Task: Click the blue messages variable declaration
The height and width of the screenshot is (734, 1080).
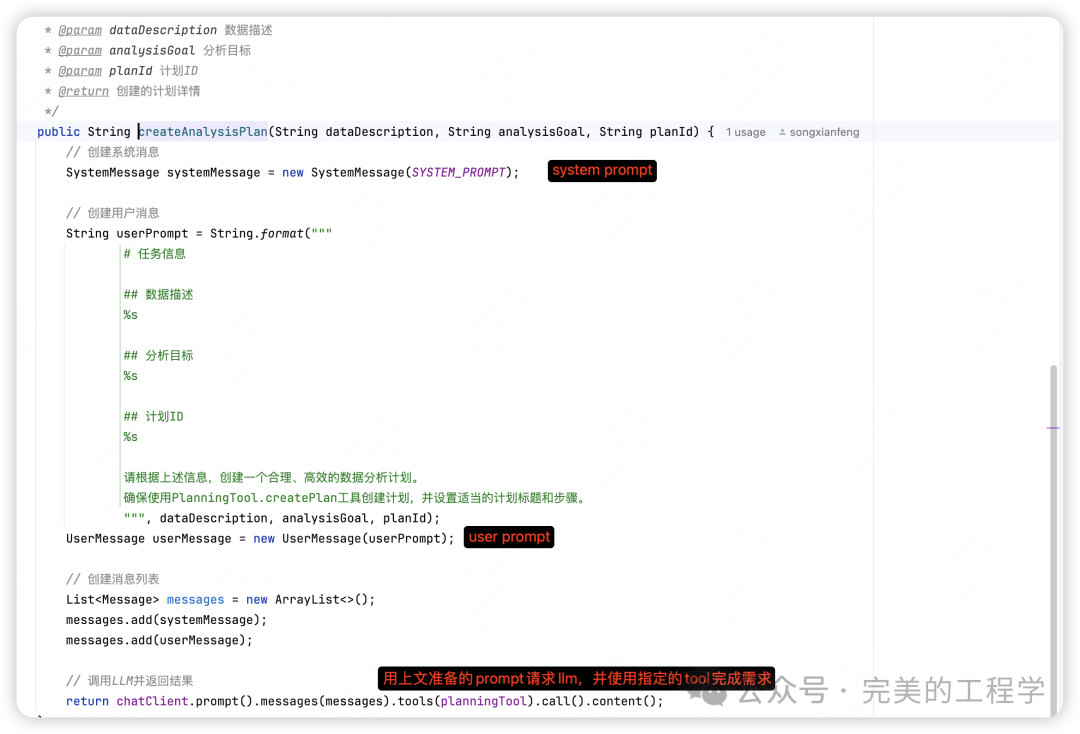Action: click(195, 600)
